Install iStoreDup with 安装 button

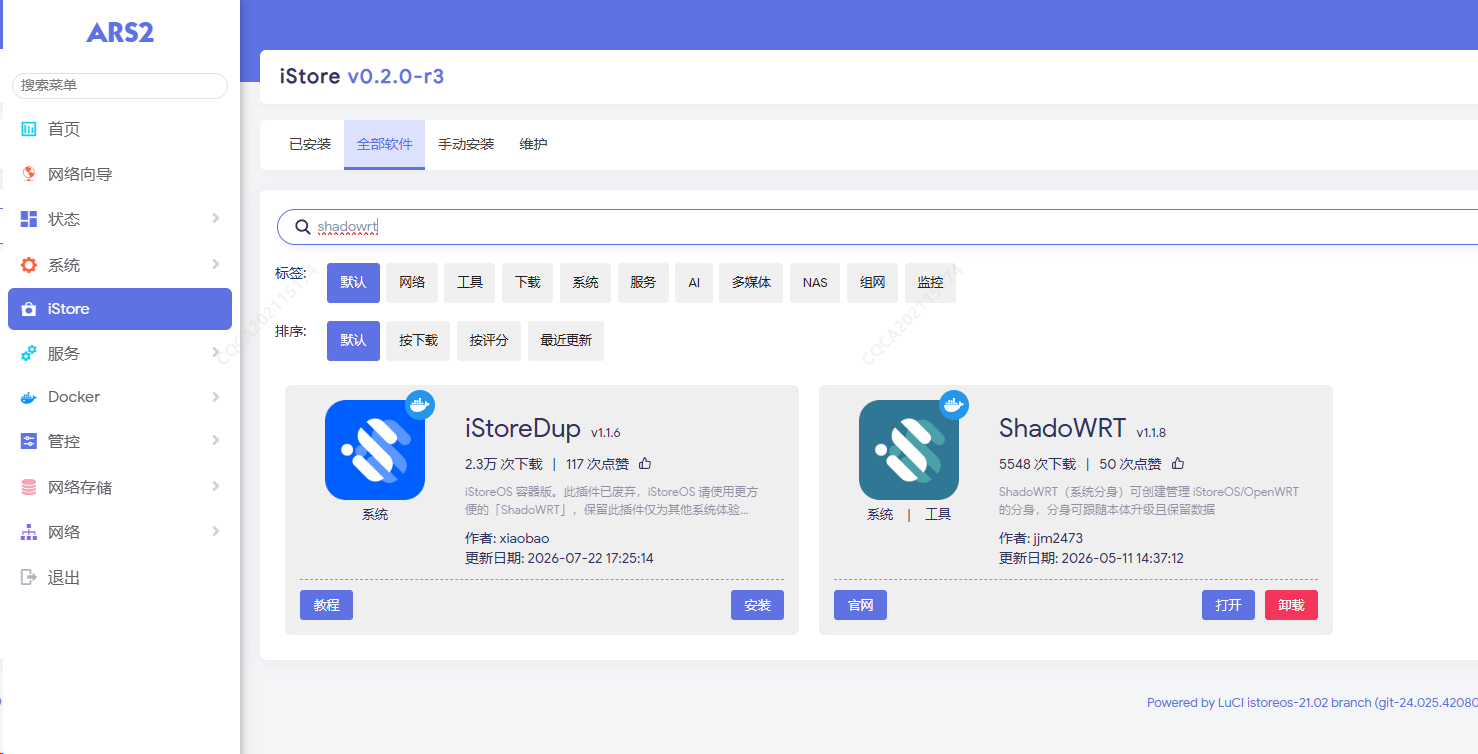point(757,605)
